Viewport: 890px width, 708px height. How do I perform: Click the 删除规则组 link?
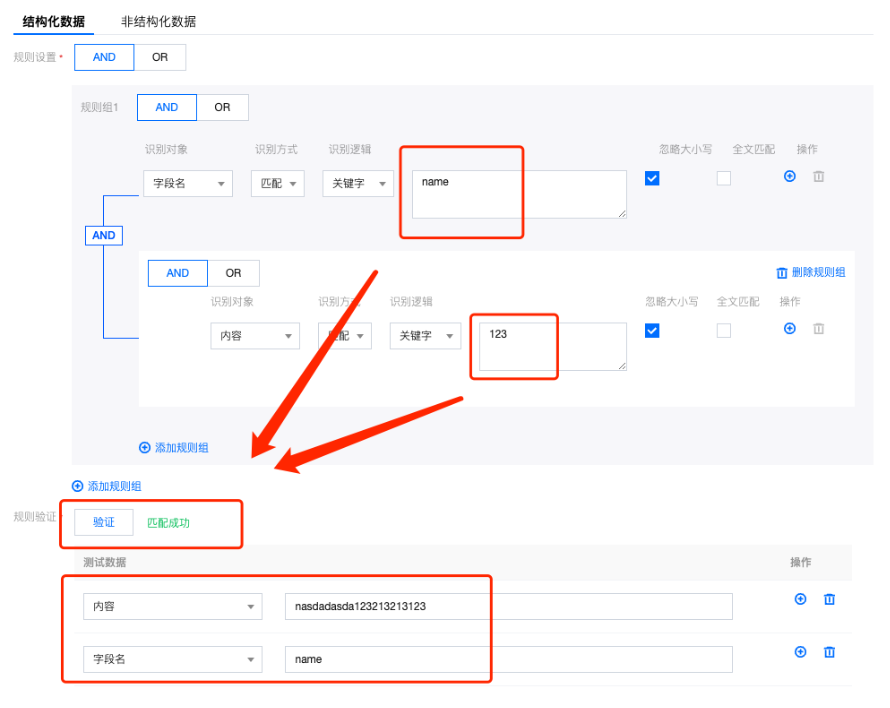point(811,272)
